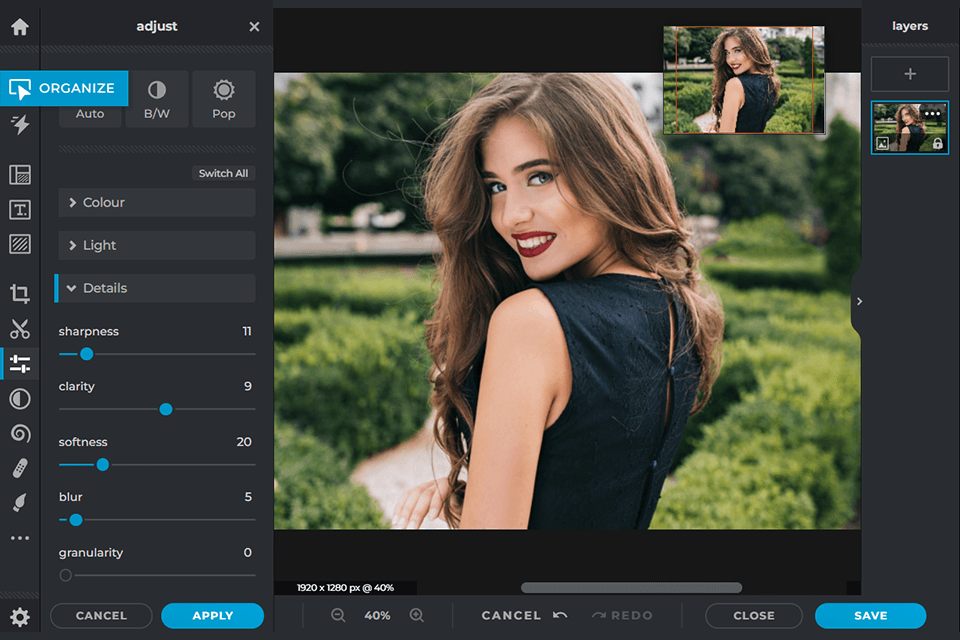The height and width of the screenshot is (640, 960).
Task: Add a new layer with plus button
Action: coord(910,74)
